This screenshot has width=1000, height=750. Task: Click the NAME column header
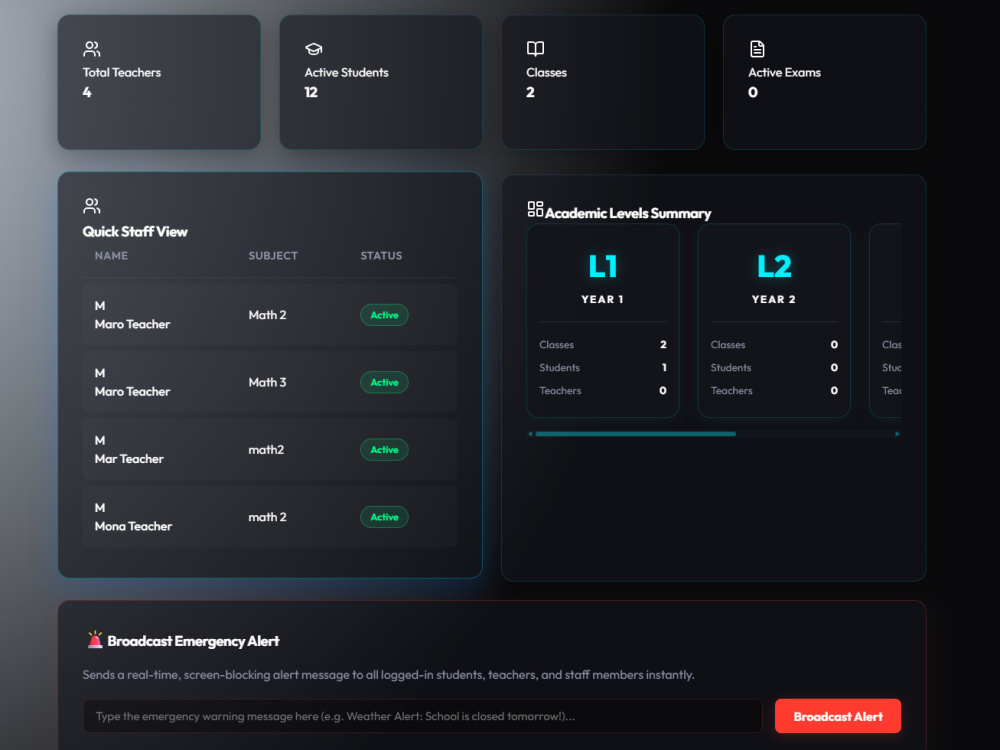coord(111,256)
